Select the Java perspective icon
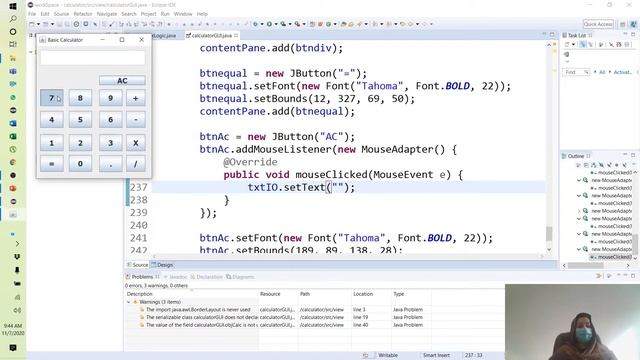The height and width of the screenshot is (360, 640). pyautogui.click(x=633, y=24)
